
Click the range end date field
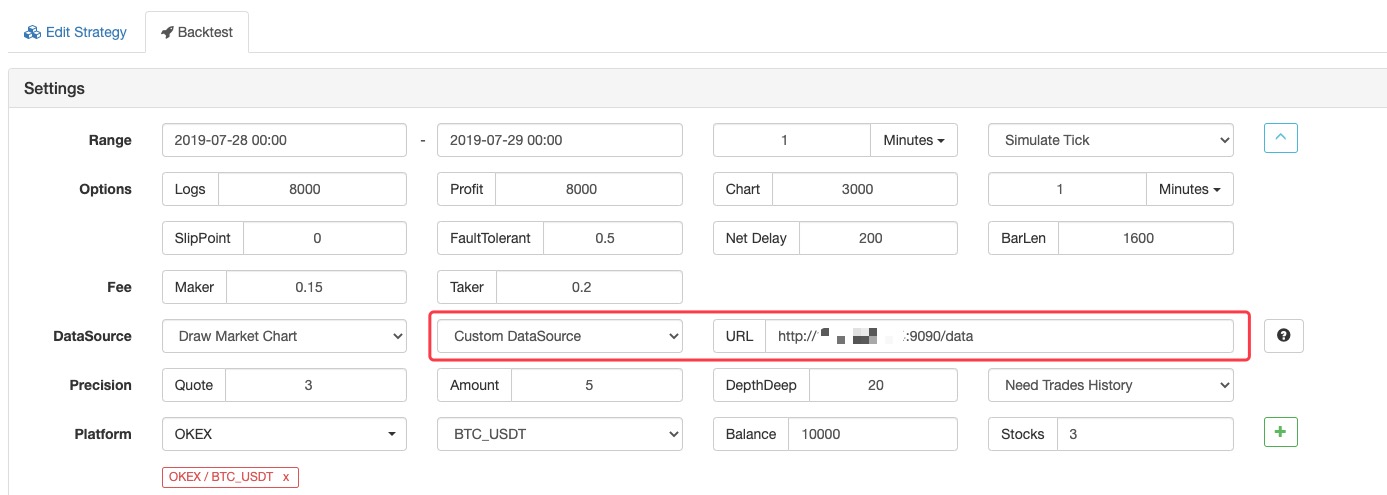pos(559,140)
